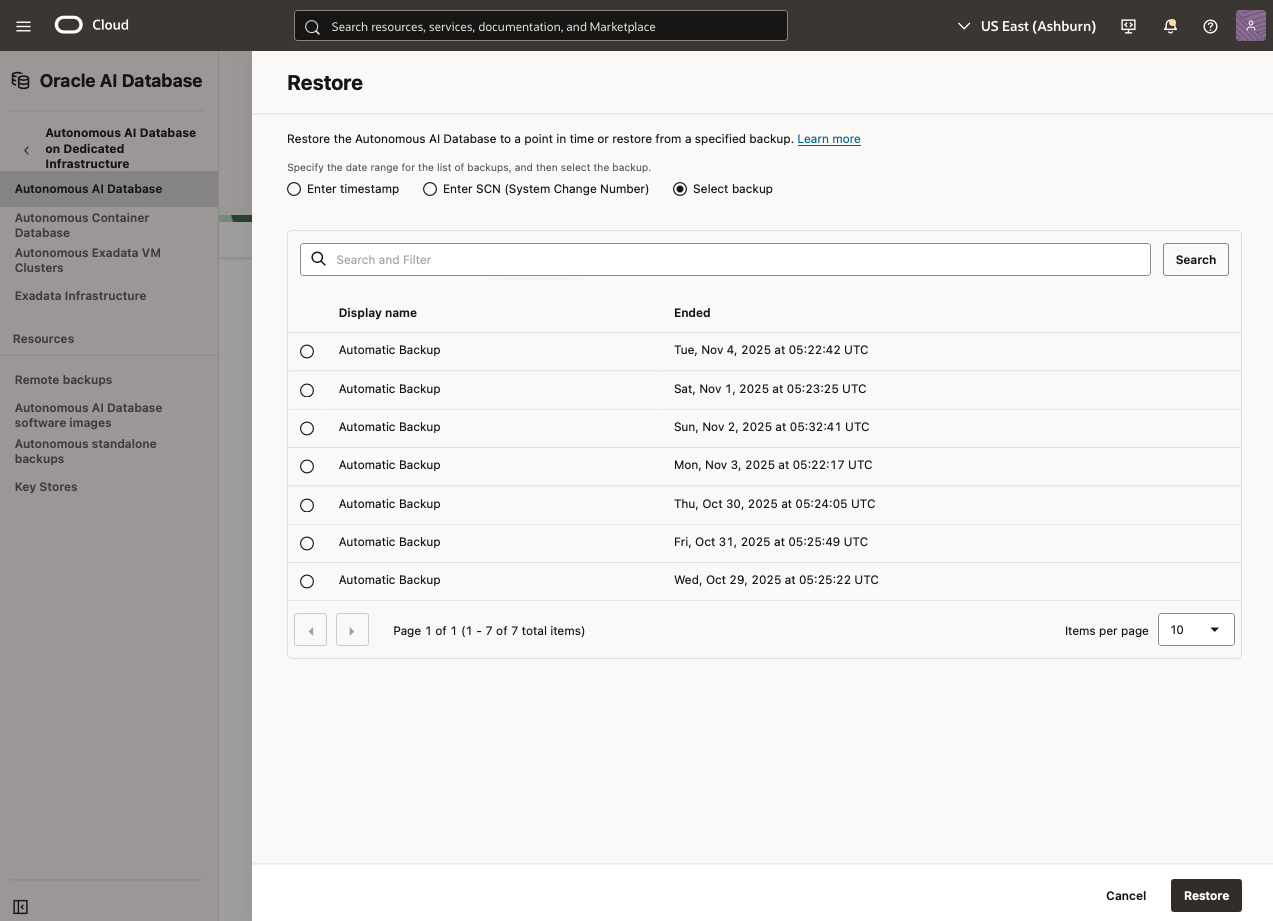
Task: Open the Learn more link
Action: 829,139
